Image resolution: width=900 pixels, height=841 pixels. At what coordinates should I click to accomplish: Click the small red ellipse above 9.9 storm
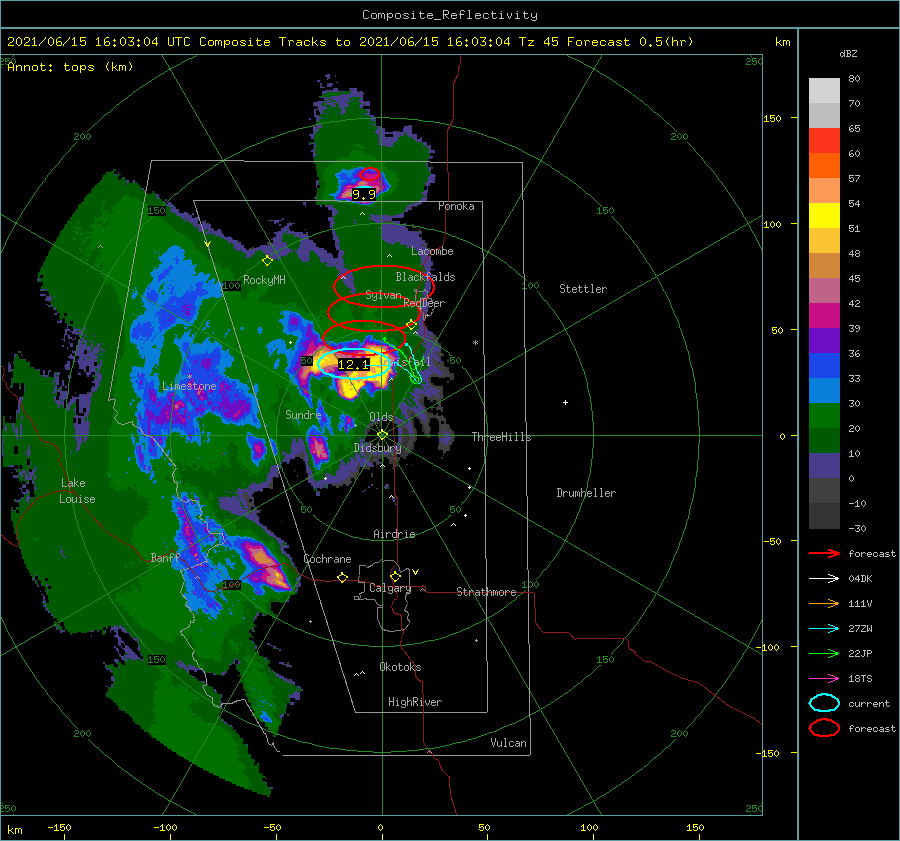coord(370,174)
